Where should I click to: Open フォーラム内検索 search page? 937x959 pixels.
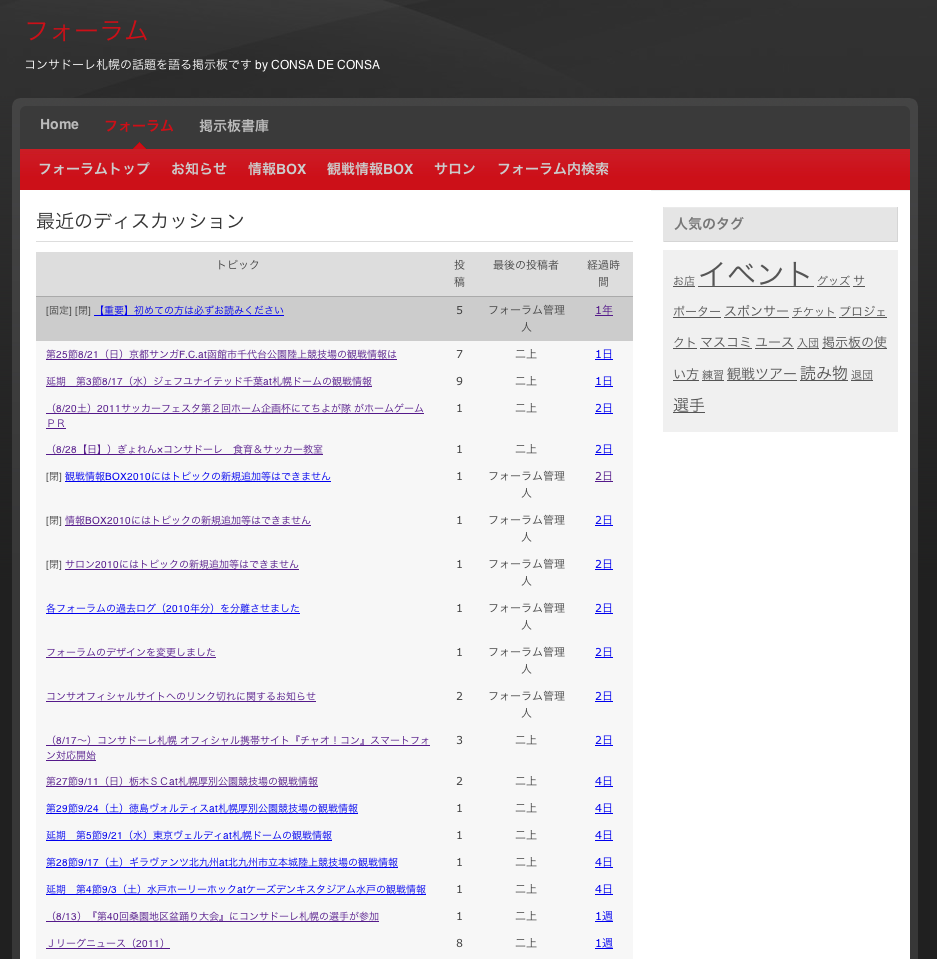(553, 169)
